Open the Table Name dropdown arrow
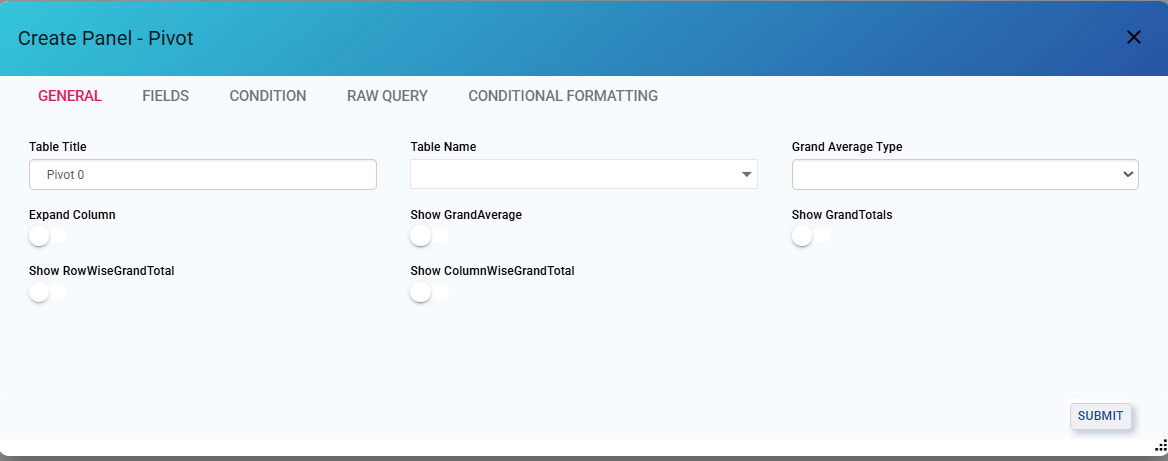This screenshot has width=1168, height=461. (x=746, y=175)
